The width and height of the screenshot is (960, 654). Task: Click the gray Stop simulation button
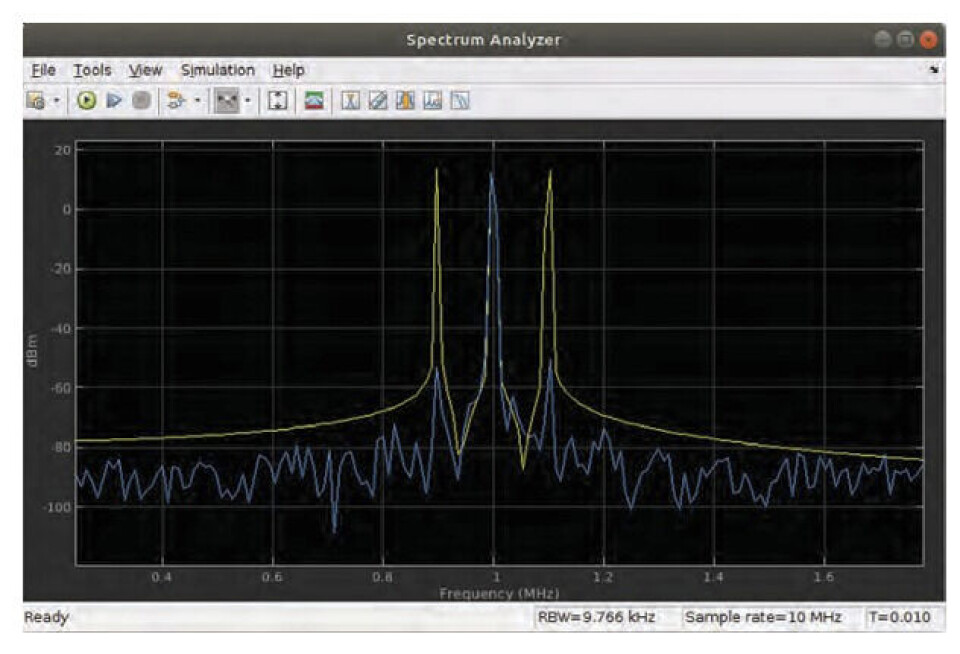pos(141,100)
